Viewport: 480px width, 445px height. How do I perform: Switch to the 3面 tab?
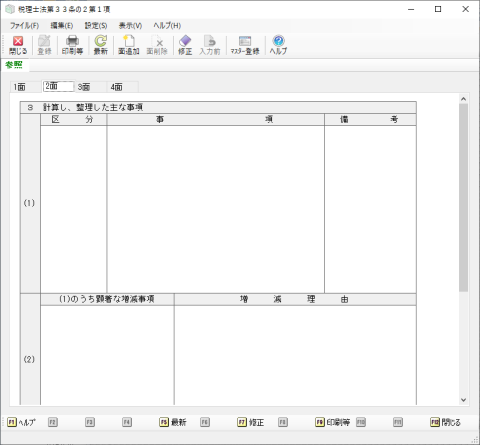(84, 87)
